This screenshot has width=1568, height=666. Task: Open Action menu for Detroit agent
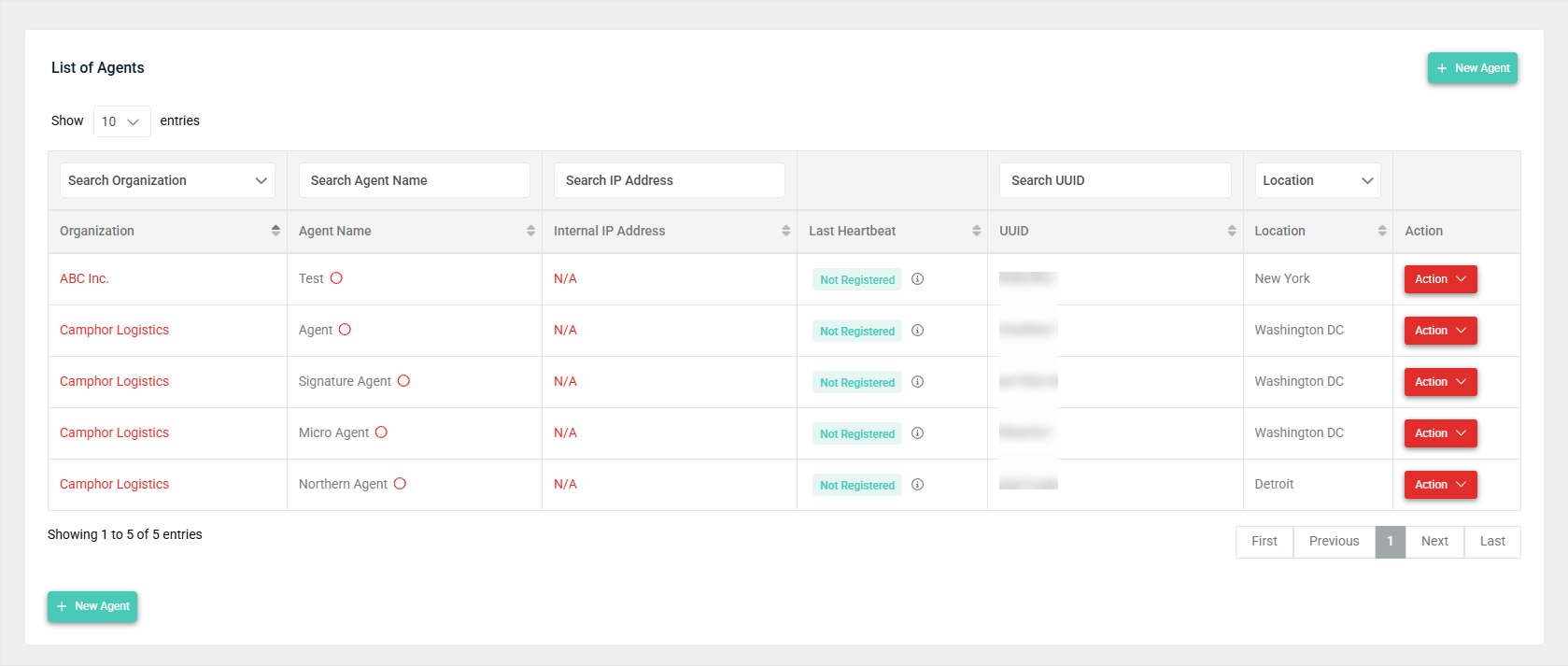tap(1440, 485)
